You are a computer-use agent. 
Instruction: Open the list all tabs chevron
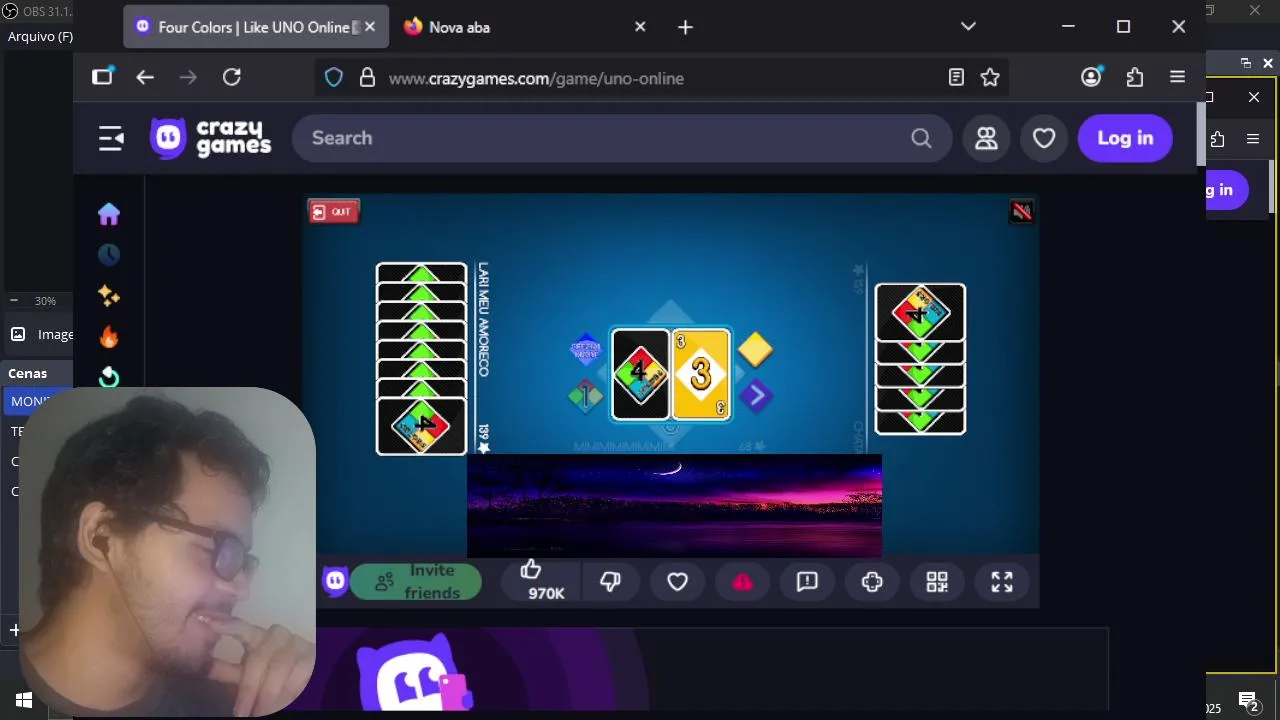coord(968,27)
